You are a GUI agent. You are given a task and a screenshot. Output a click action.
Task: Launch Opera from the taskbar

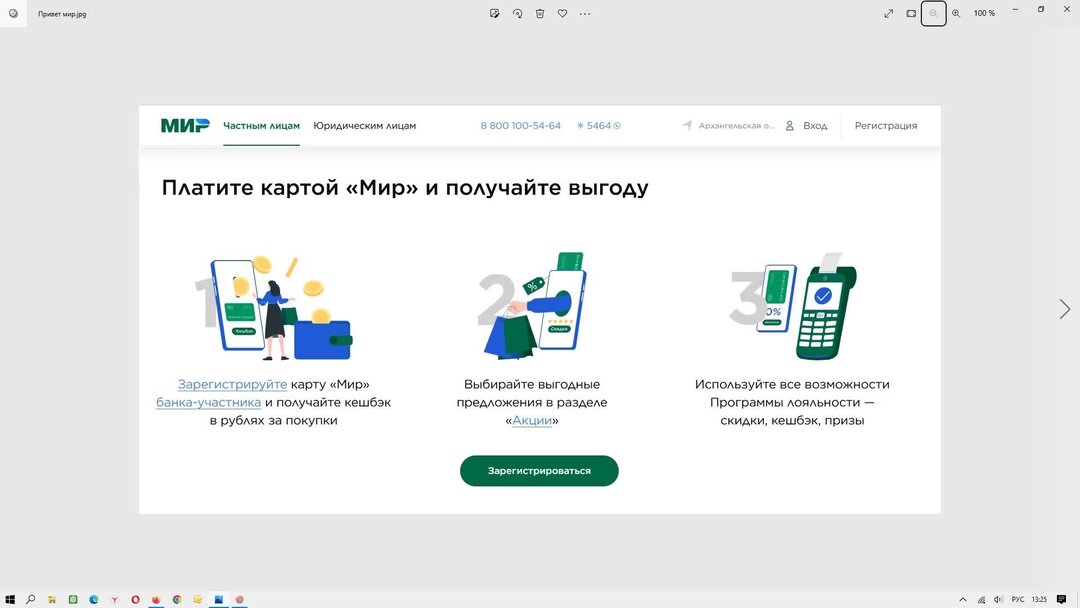pos(135,600)
